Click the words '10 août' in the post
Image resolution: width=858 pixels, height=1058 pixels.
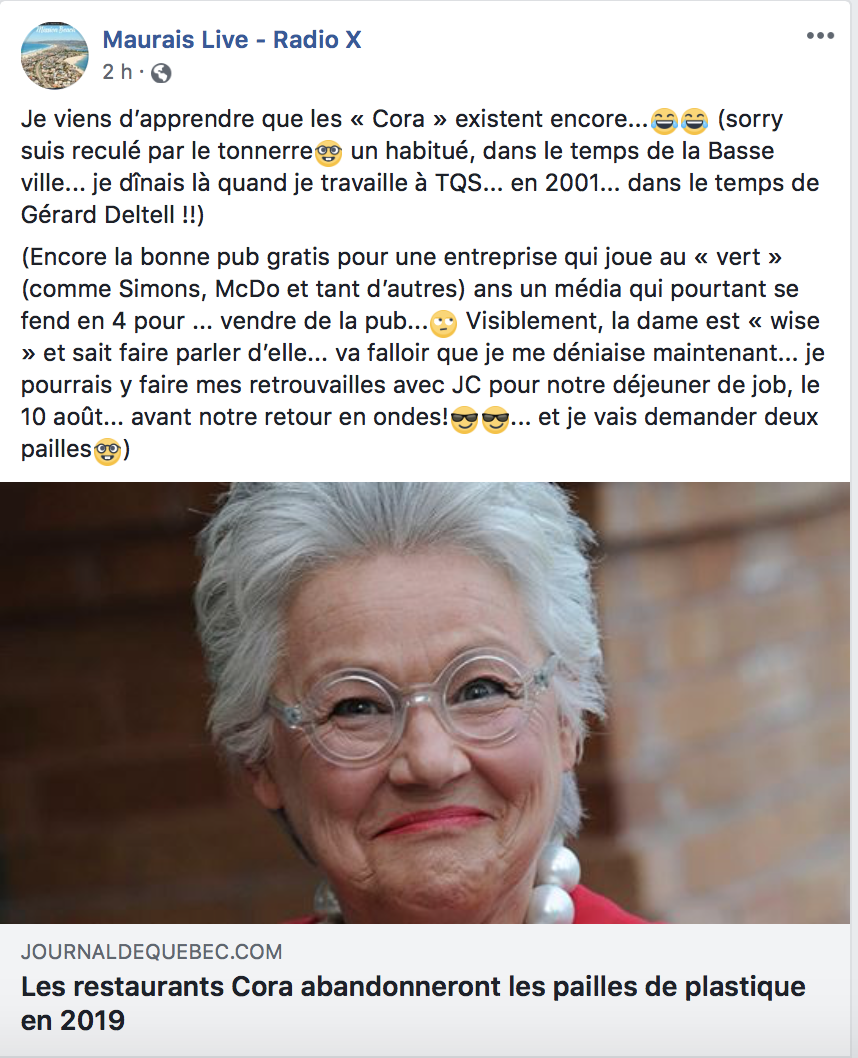point(66,417)
